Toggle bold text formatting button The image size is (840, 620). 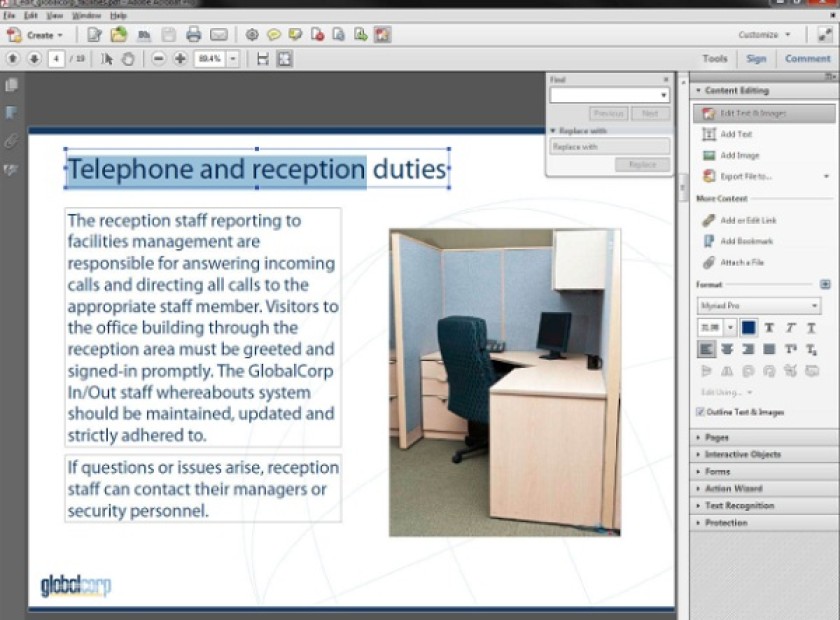769,327
